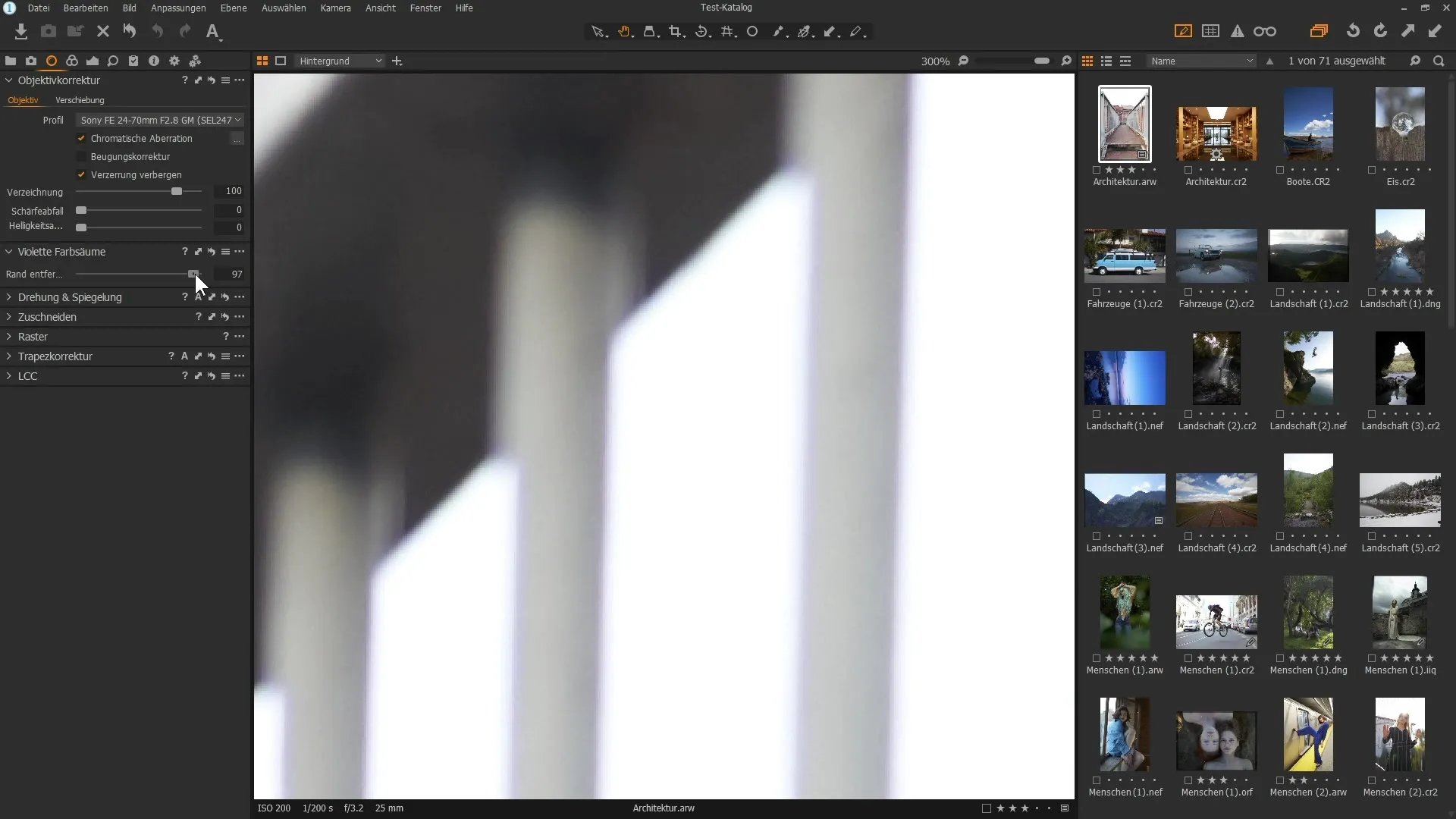Viewport: 1456px width, 819px height.
Task: Open the Profil lens dropdown
Action: (x=160, y=120)
